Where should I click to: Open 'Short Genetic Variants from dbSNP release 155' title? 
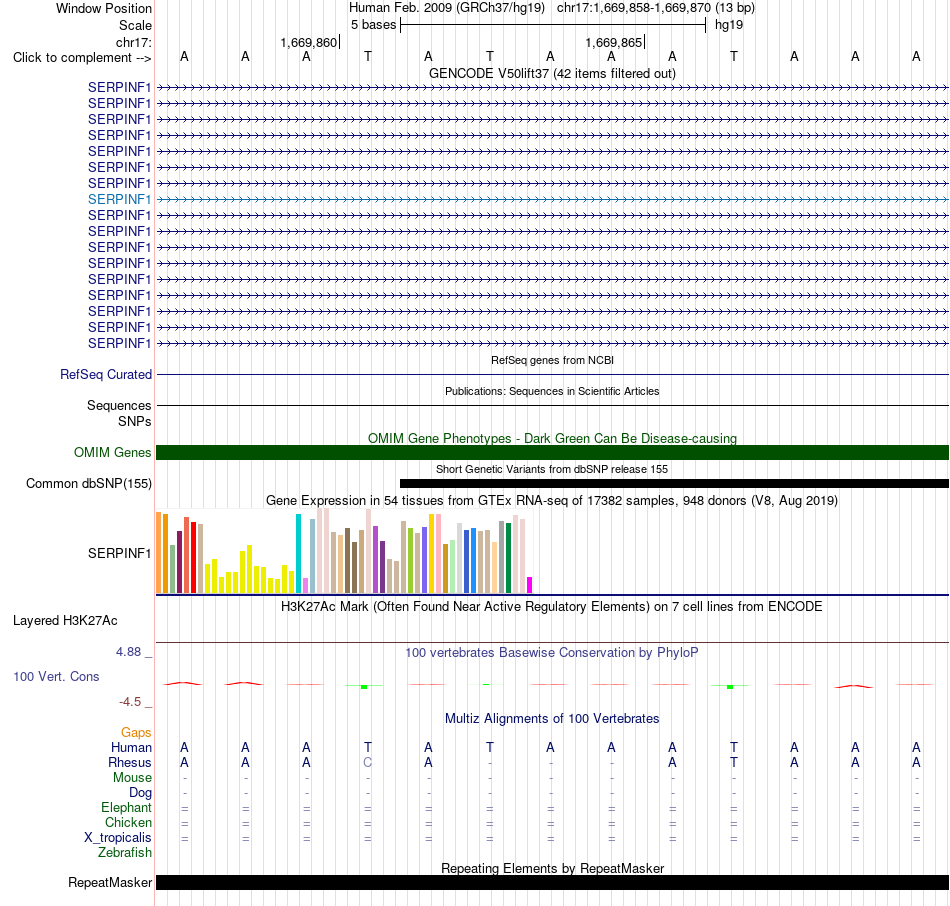(x=552, y=469)
